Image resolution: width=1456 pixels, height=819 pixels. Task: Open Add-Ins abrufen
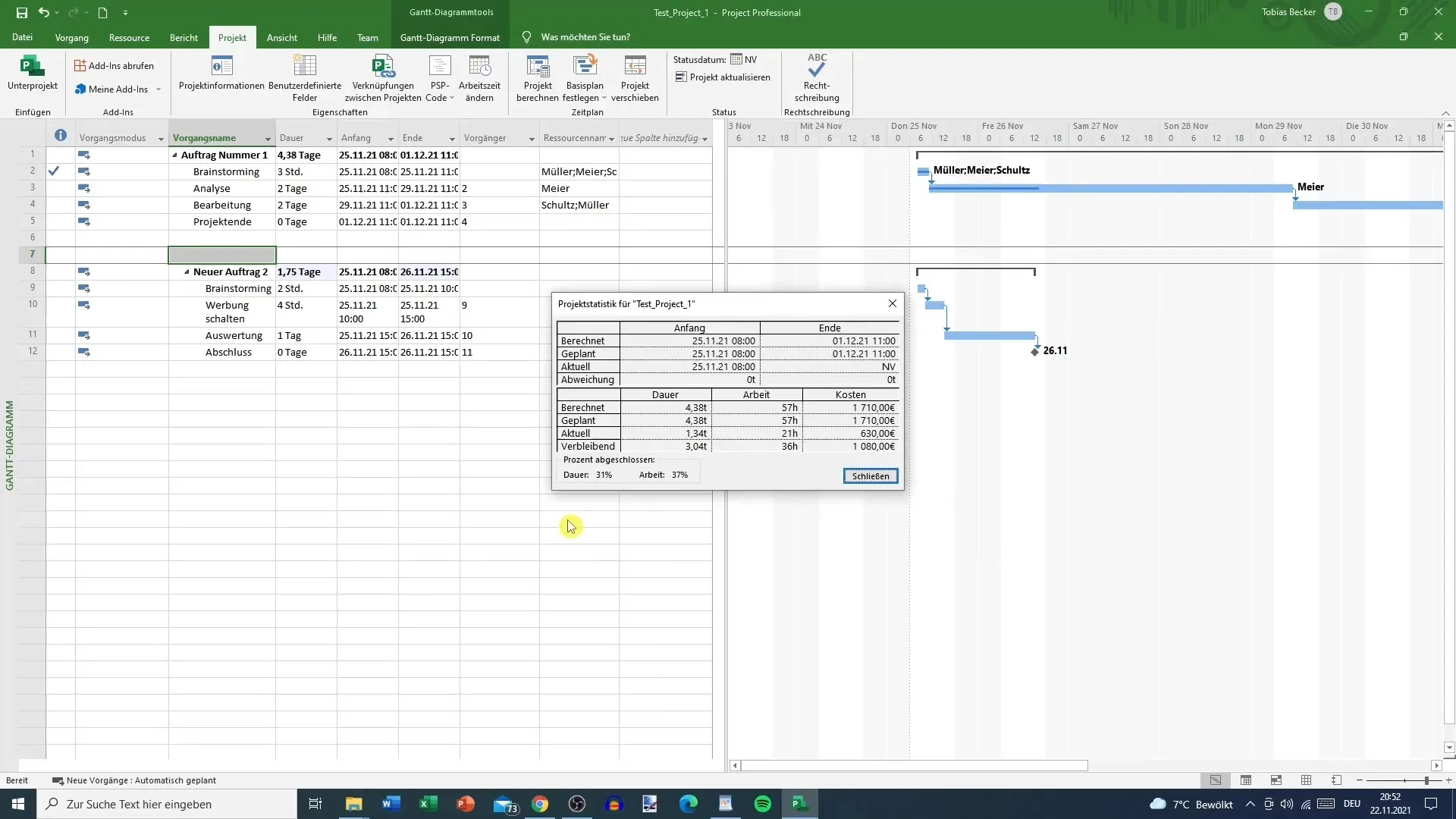pyautogui.click(x=114, y=66)
